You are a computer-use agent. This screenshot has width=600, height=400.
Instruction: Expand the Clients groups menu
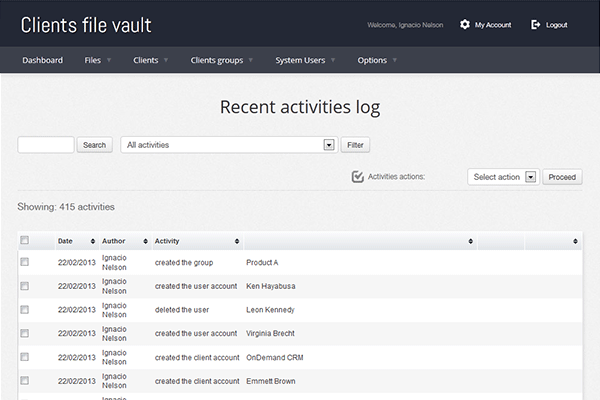[216, 60]
